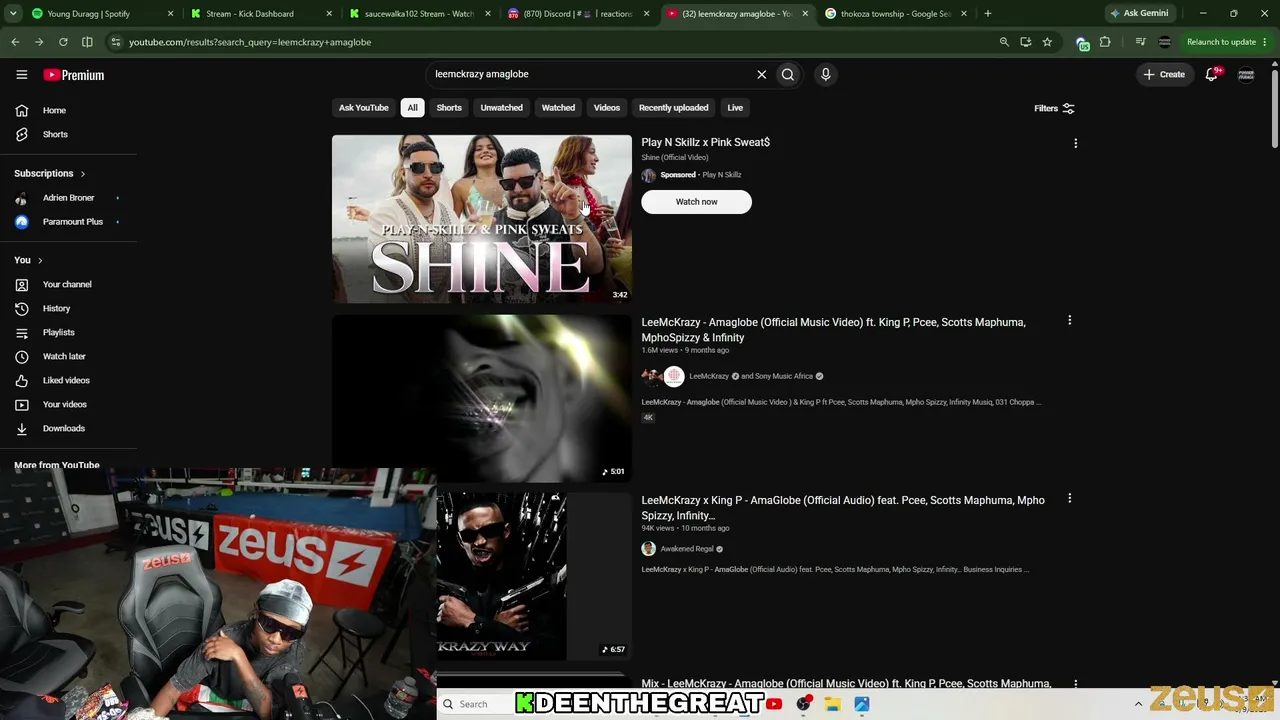Select the All filter chip

click(x=412, y=108)
